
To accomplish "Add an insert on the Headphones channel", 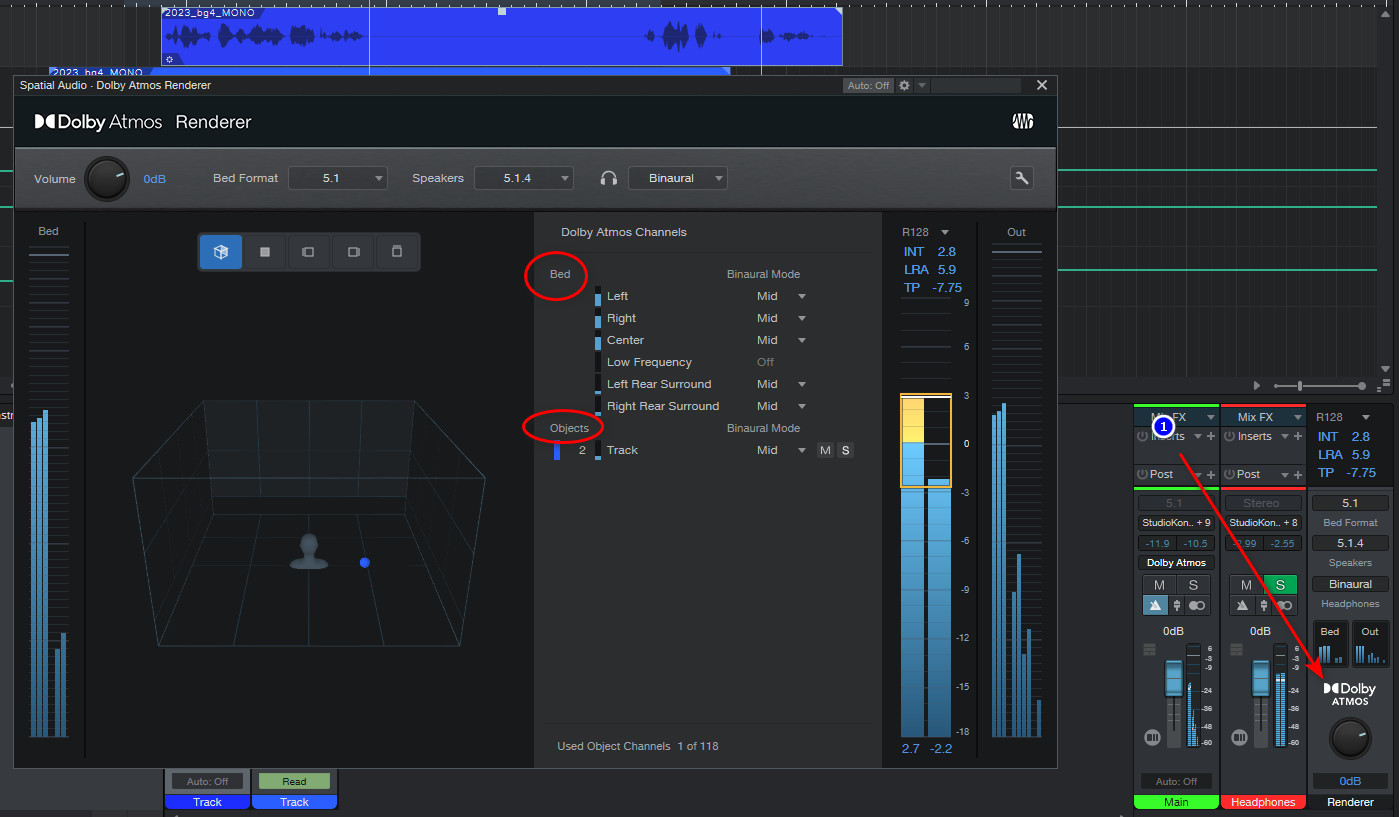I will [x=1298, y=436].
